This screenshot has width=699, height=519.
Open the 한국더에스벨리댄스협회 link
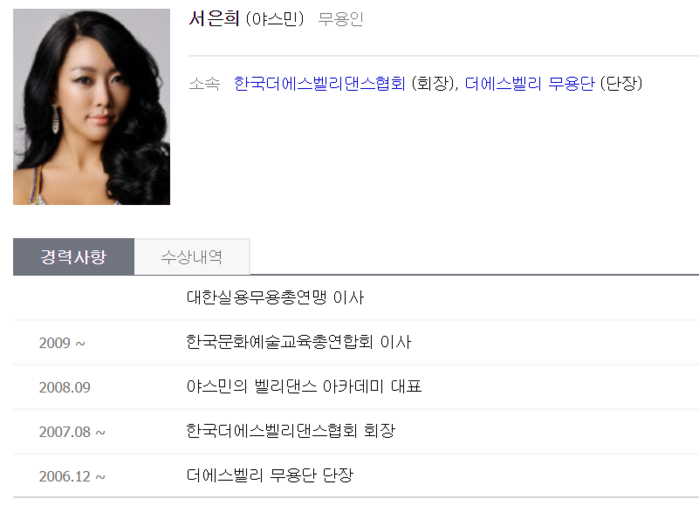point(319,83)
